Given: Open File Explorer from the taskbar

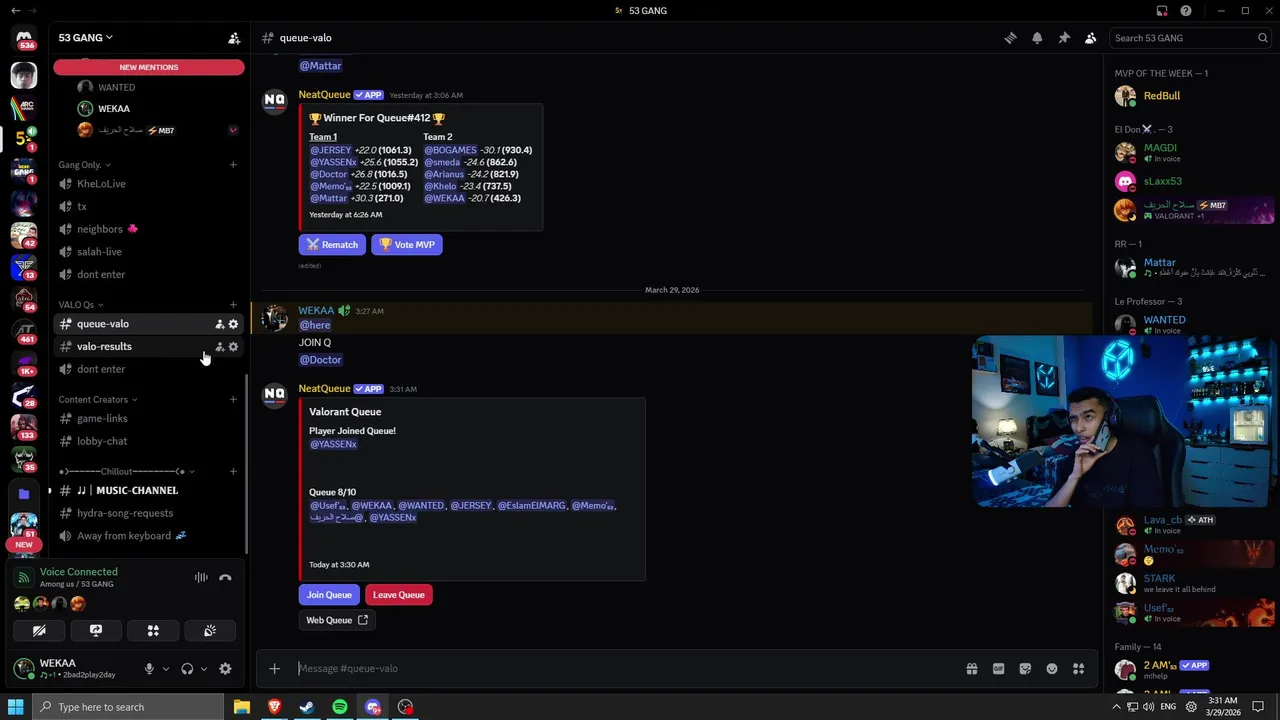Looking at the screenshot, I should (x=242, y=707).
